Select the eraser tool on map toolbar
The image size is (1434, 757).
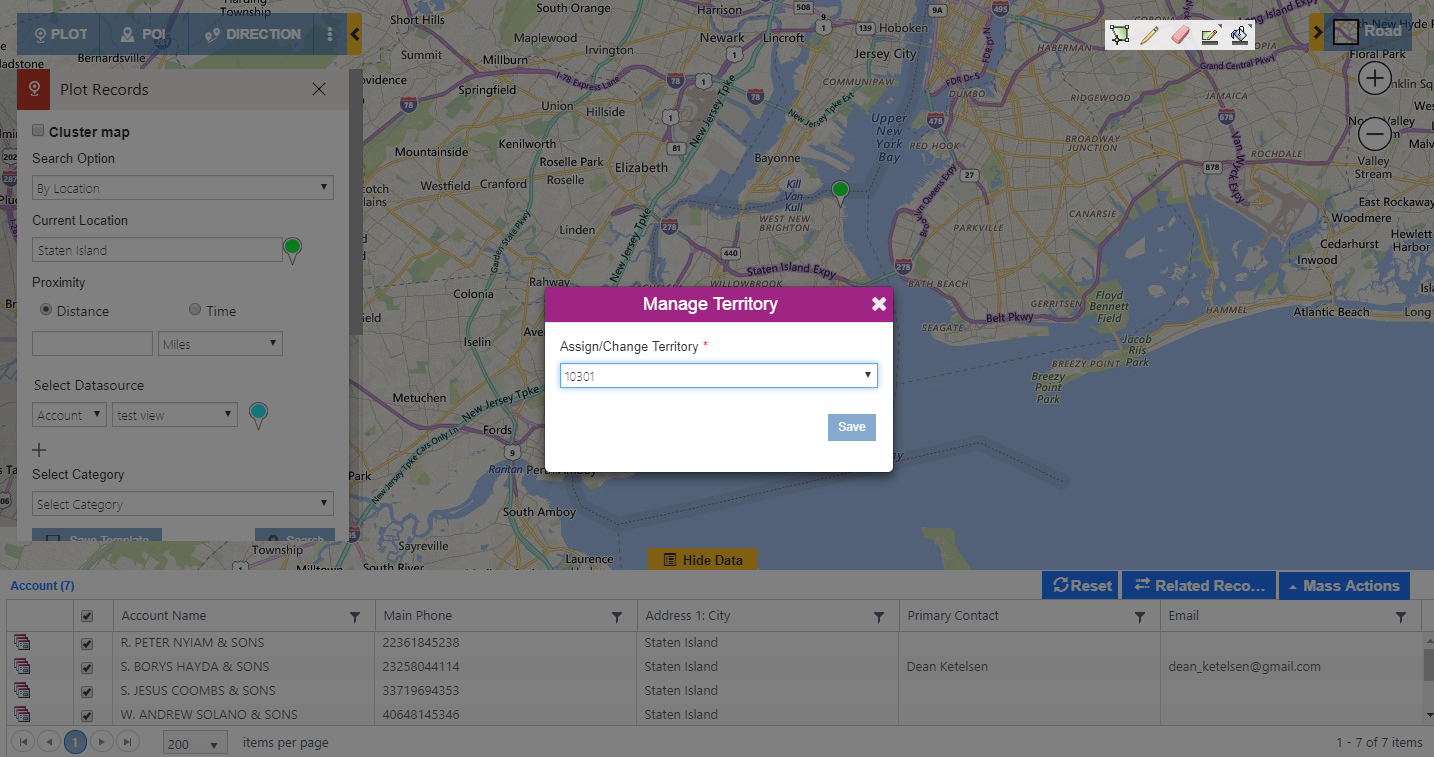pos(1180,35)
